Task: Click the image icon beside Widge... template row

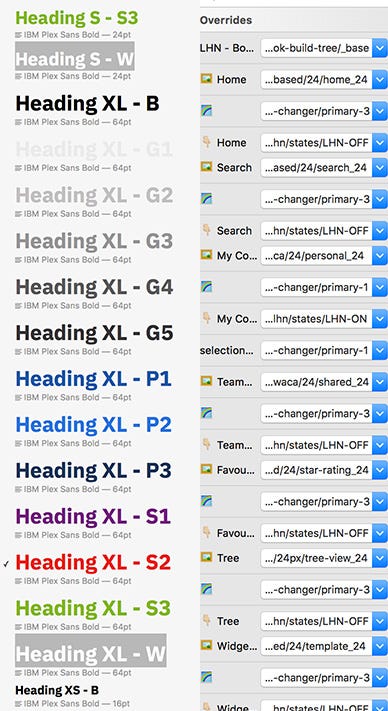Action: (206, 645)
